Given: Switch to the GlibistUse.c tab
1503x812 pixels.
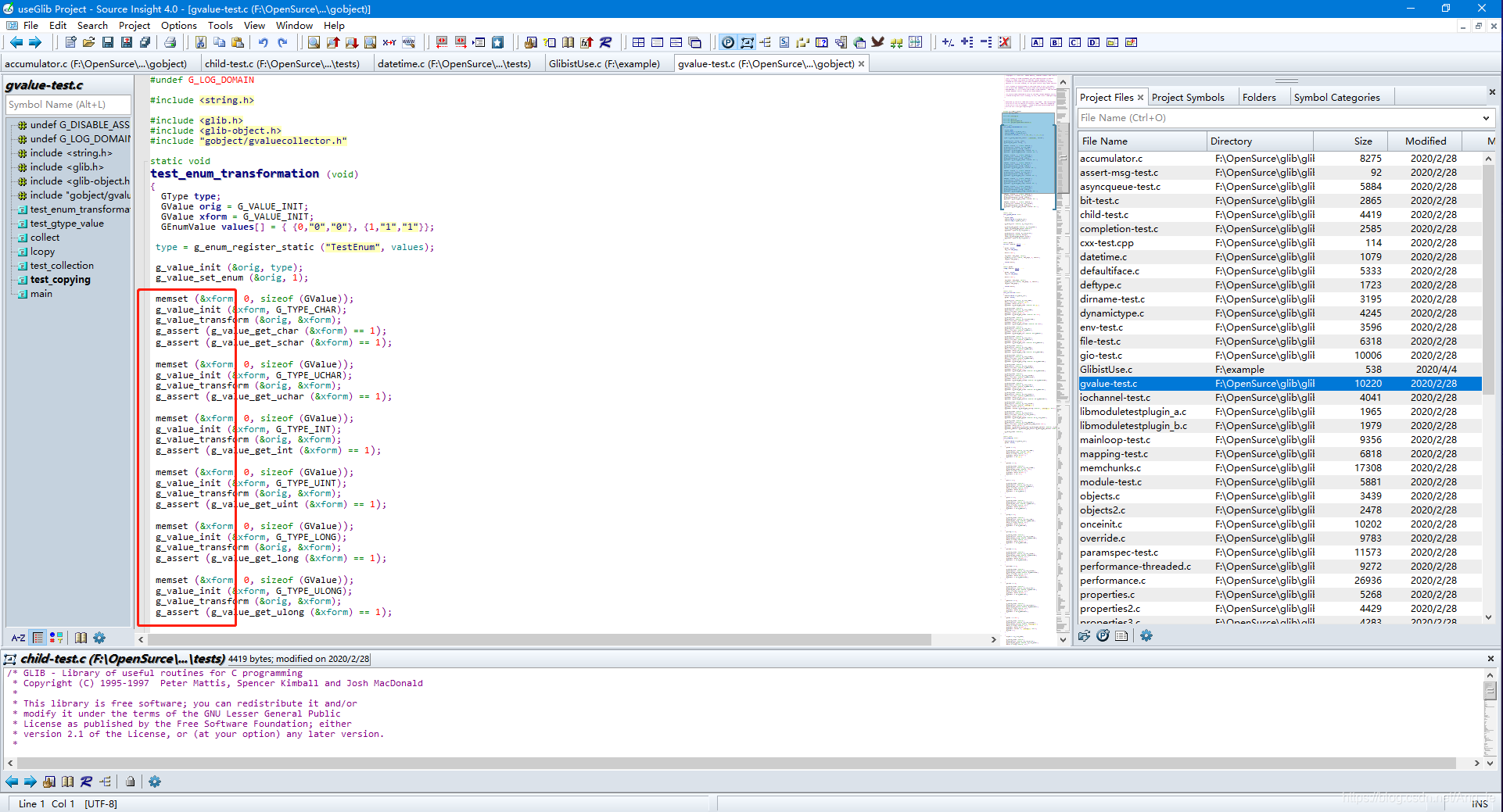Looking at the screenshot, I should click(x=604, y=64).
